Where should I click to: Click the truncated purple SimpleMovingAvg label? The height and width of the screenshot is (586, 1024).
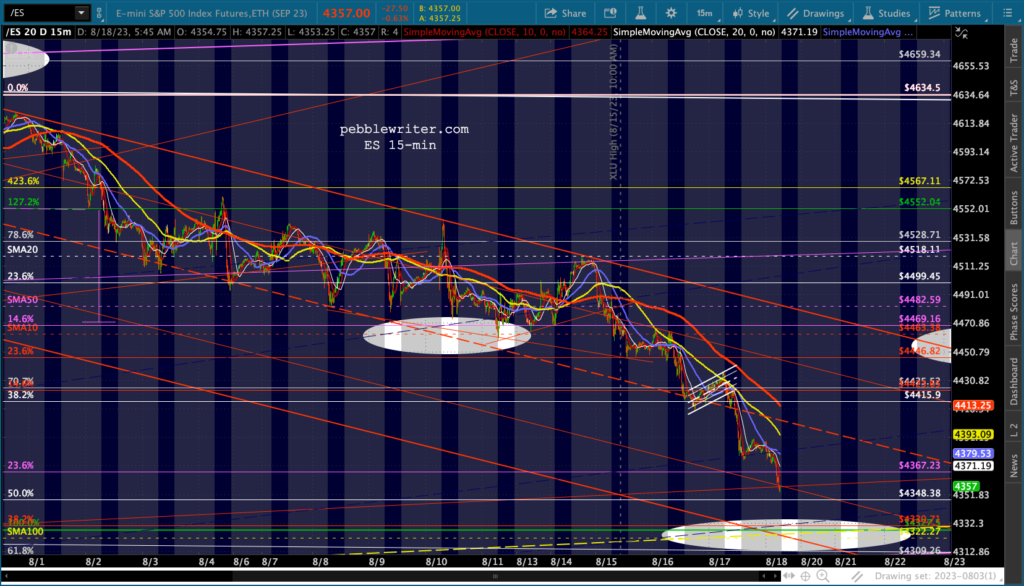(x=868, y=31)
